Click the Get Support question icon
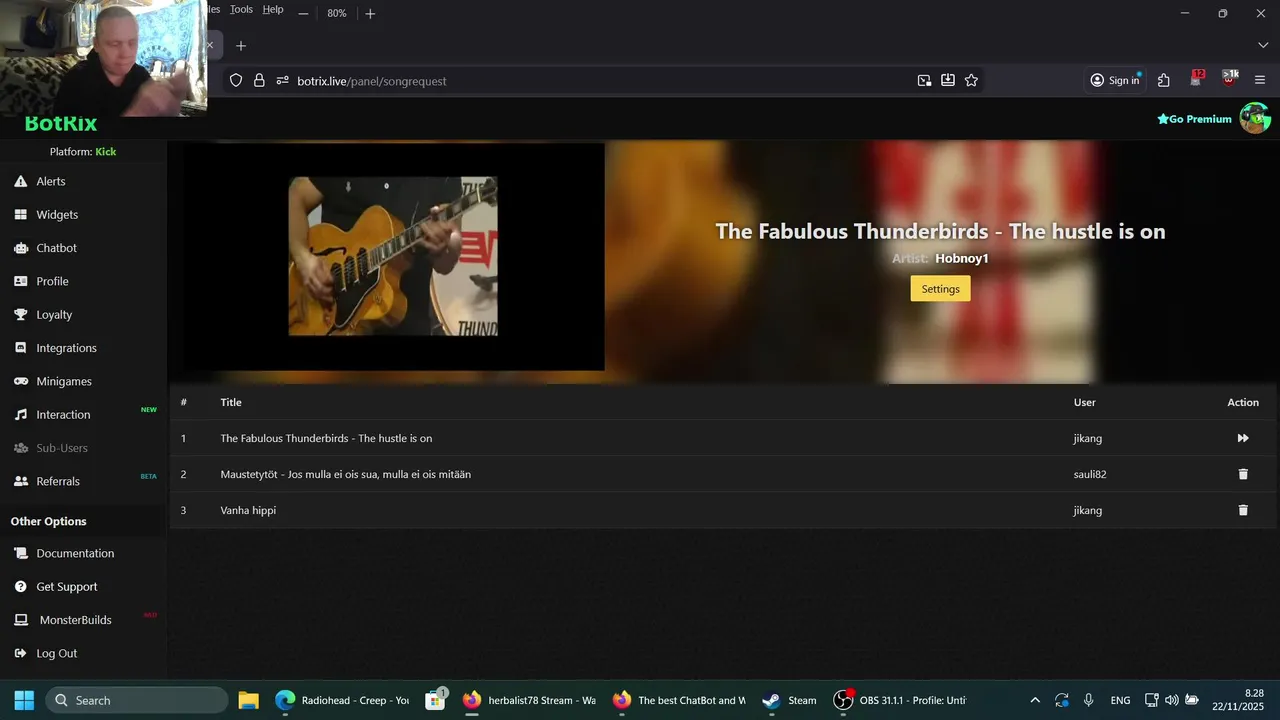The image size is (1280, 720). pyautogui.click(x=20, y=586)
